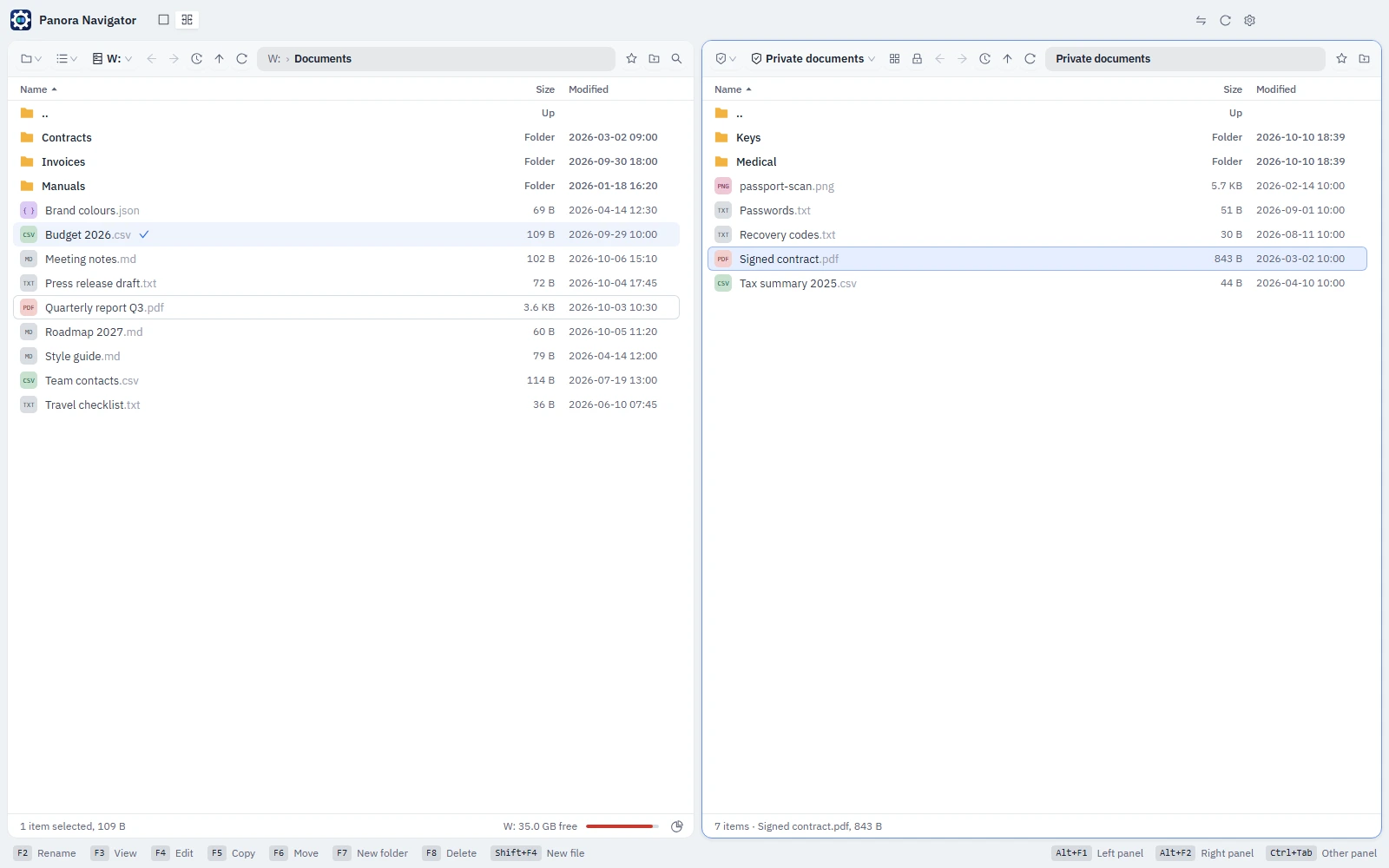Open left panel list view mode dropdown

point(67,59)
